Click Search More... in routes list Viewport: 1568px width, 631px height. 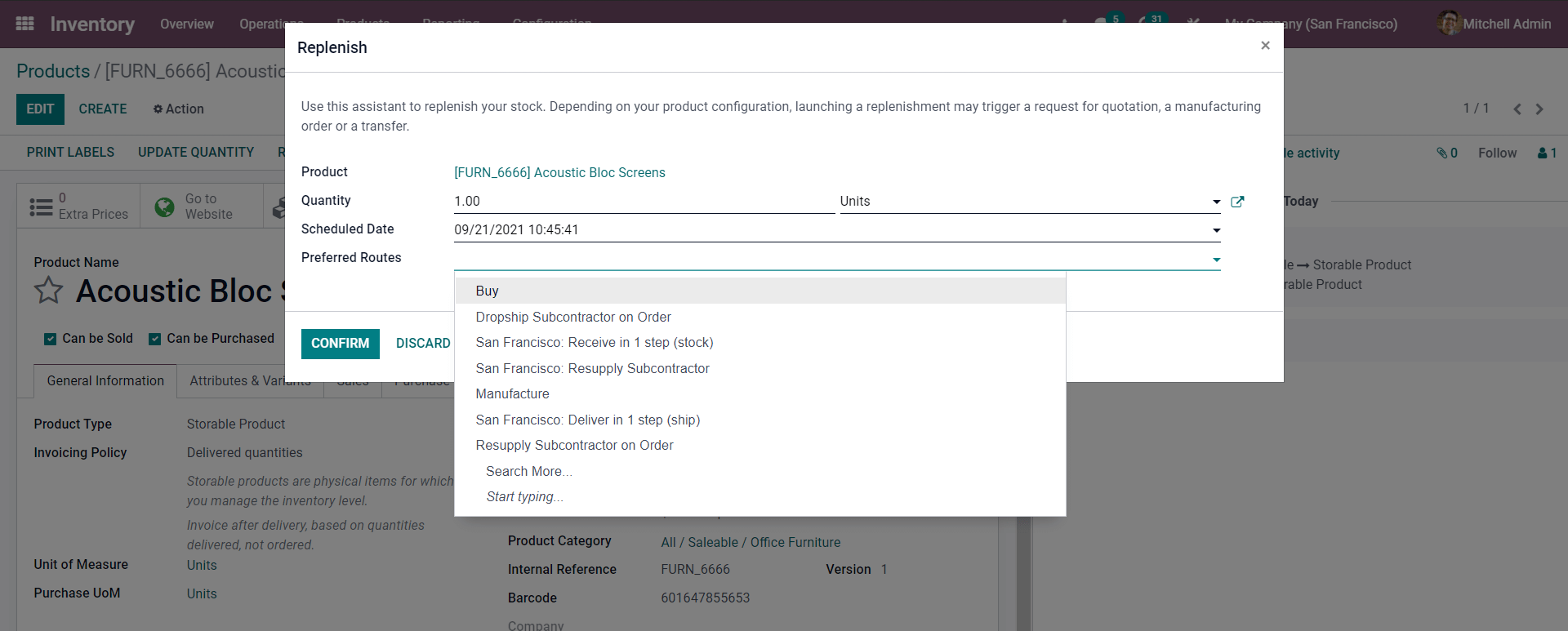pyautogui.click(x=760, y=471)
